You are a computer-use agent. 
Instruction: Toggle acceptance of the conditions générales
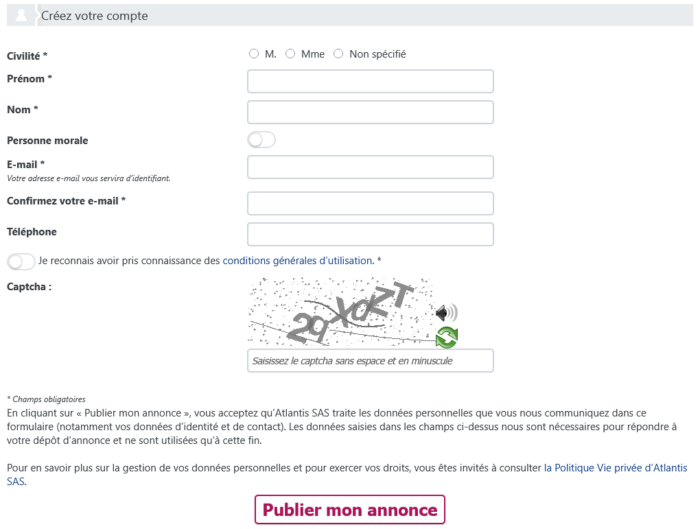point(20,261)
